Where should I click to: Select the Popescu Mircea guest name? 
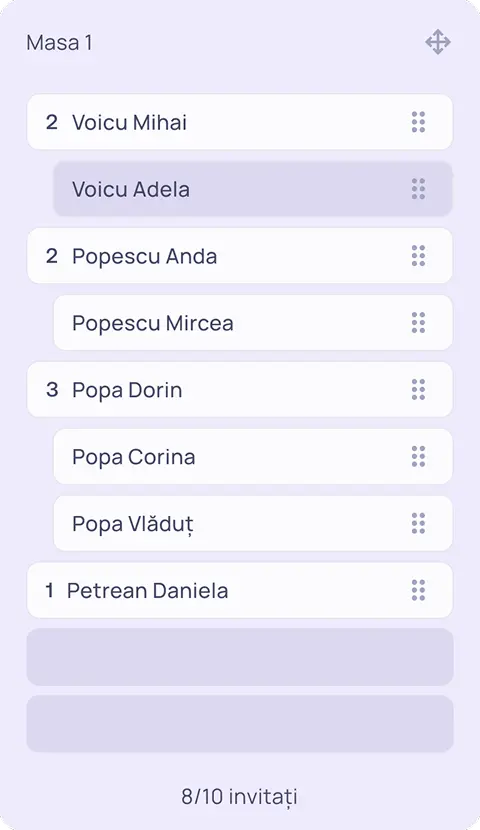tap(152, 323)
